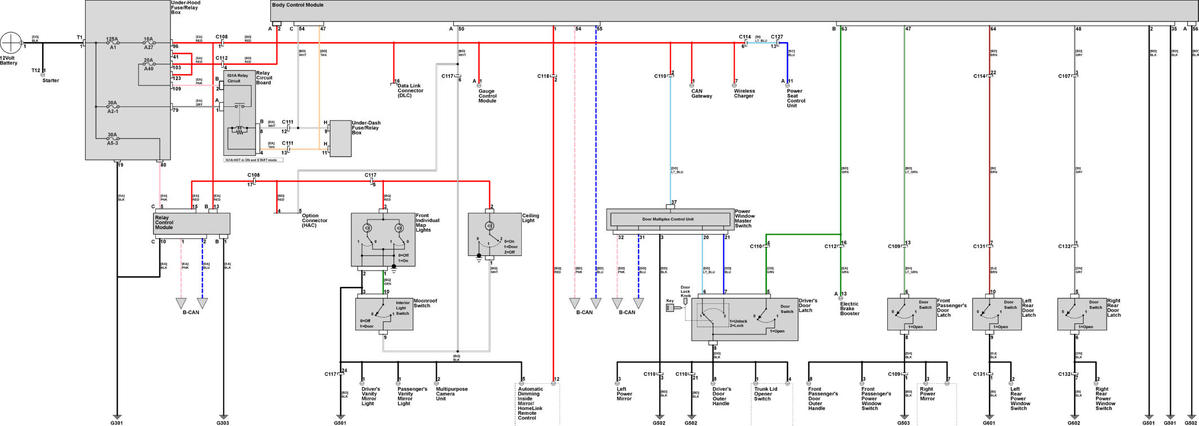The image size is (1199, 426).
Task: Click the Moonroof Switch label
Action: tap(424, 302)
